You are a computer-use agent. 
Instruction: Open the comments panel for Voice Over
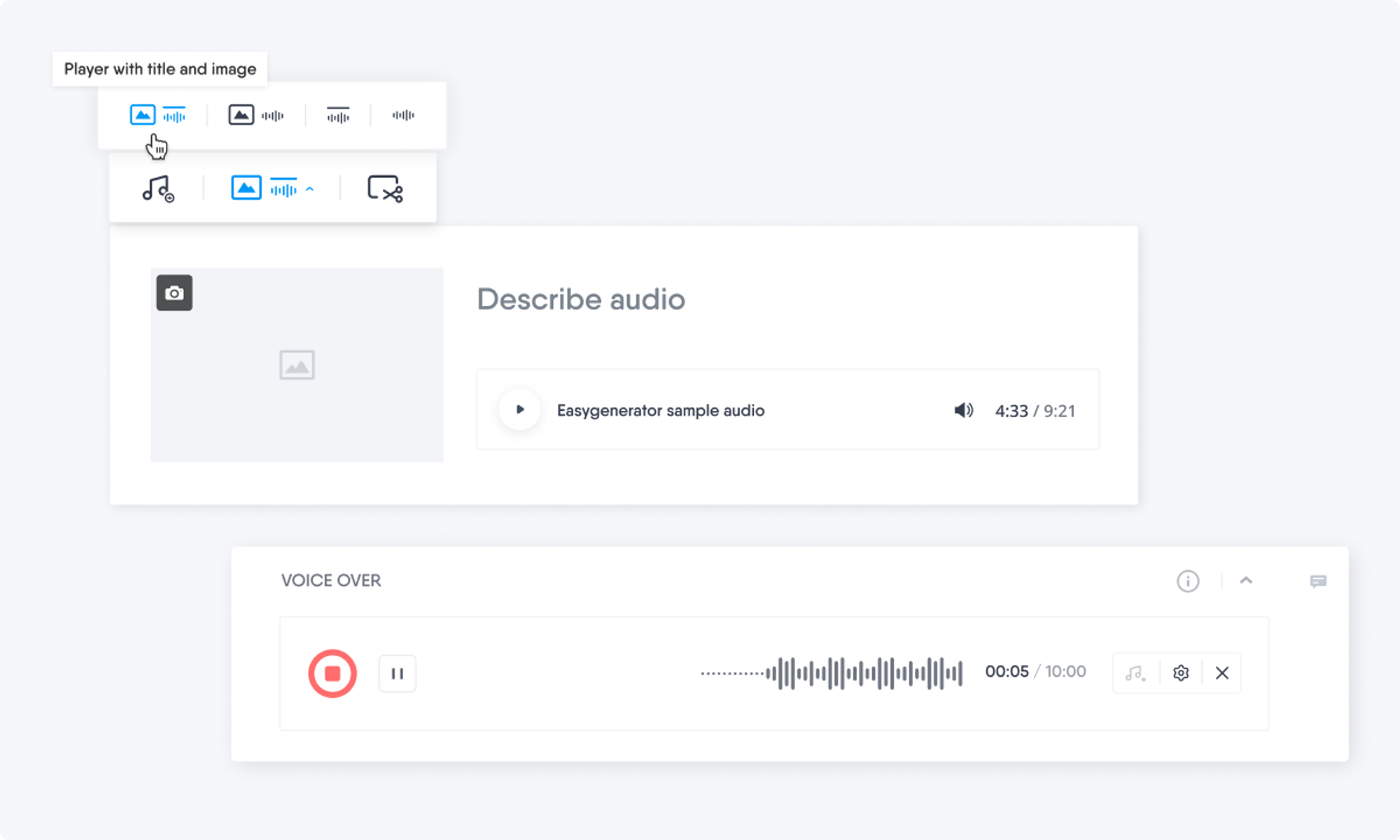(x=1319, y=582)
